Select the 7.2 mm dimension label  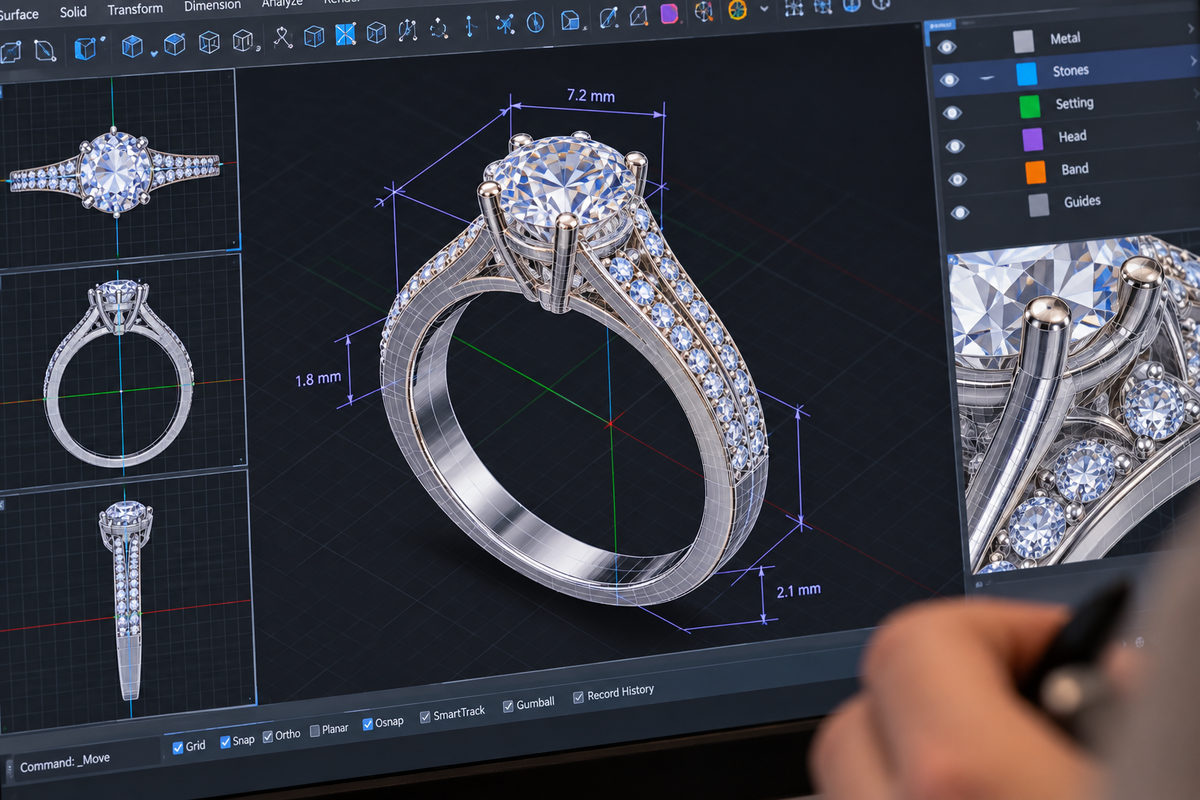tap(590, 97)
